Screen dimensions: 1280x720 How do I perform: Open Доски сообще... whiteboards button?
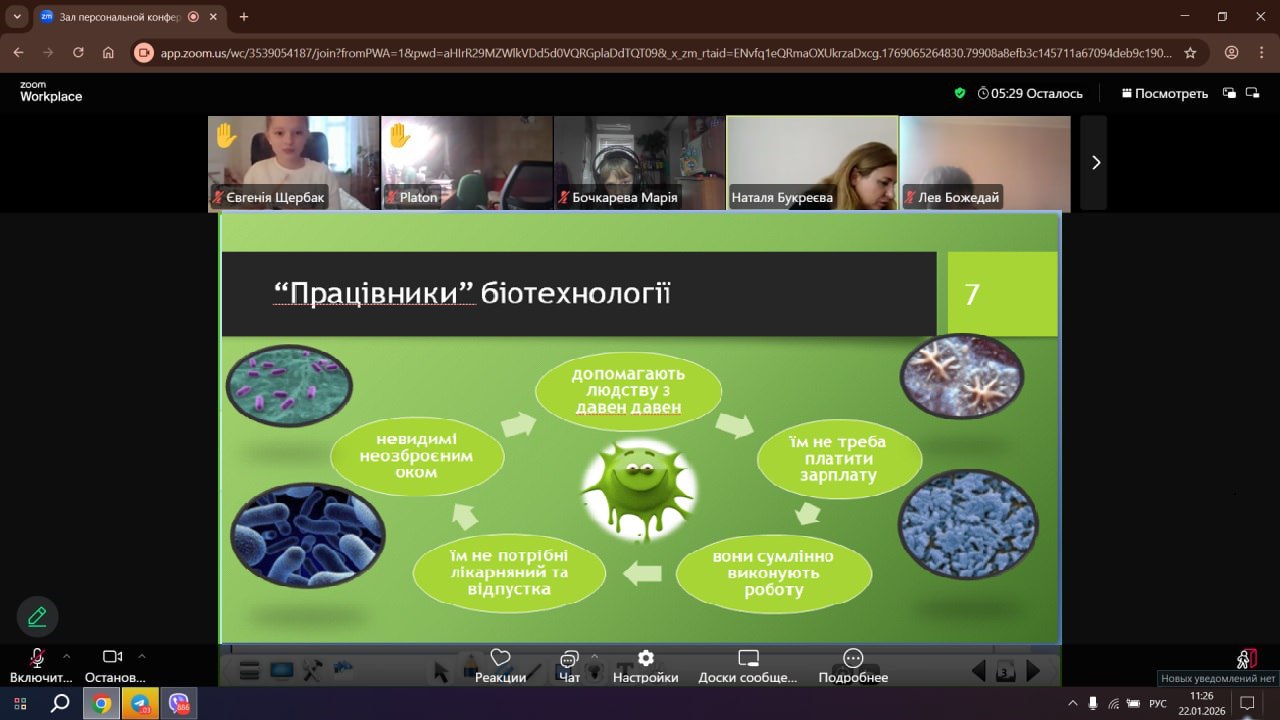[x=748, y=666]
